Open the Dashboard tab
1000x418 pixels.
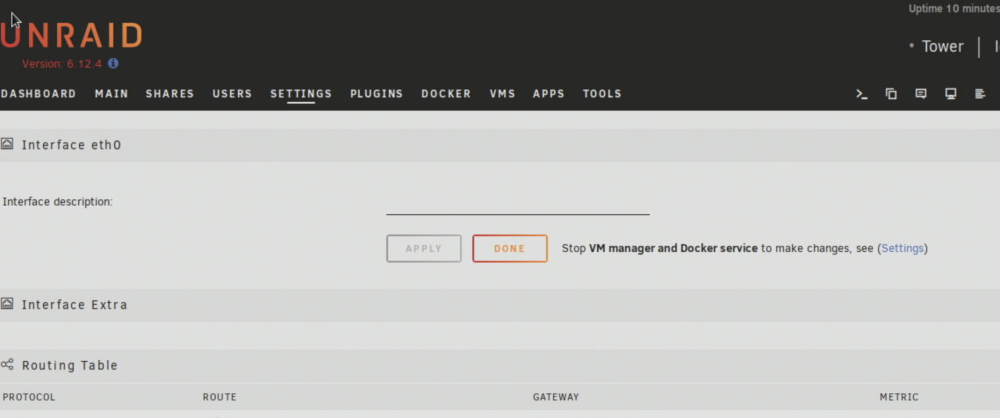click(38, 94)
